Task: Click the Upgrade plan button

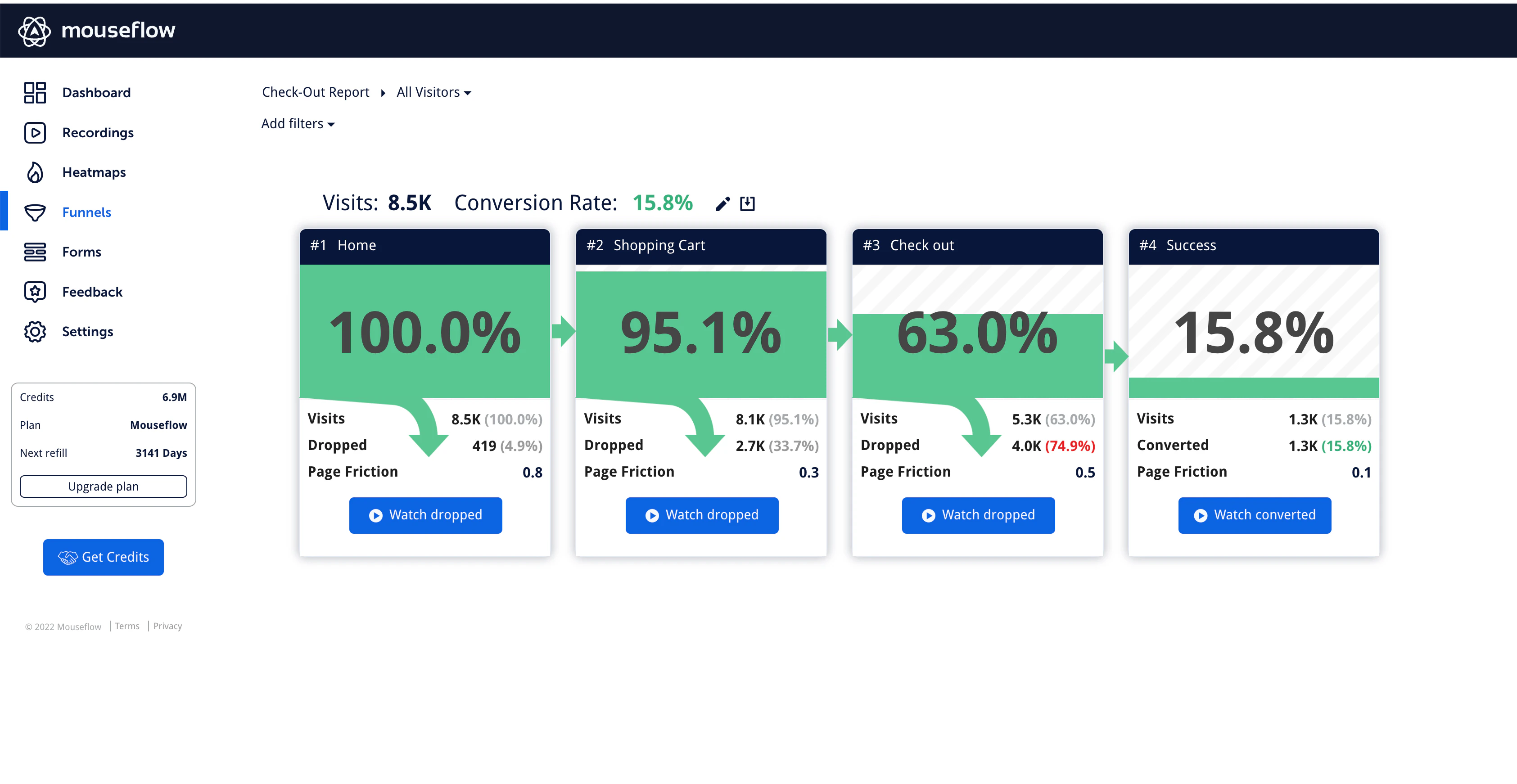Action: 103,486
